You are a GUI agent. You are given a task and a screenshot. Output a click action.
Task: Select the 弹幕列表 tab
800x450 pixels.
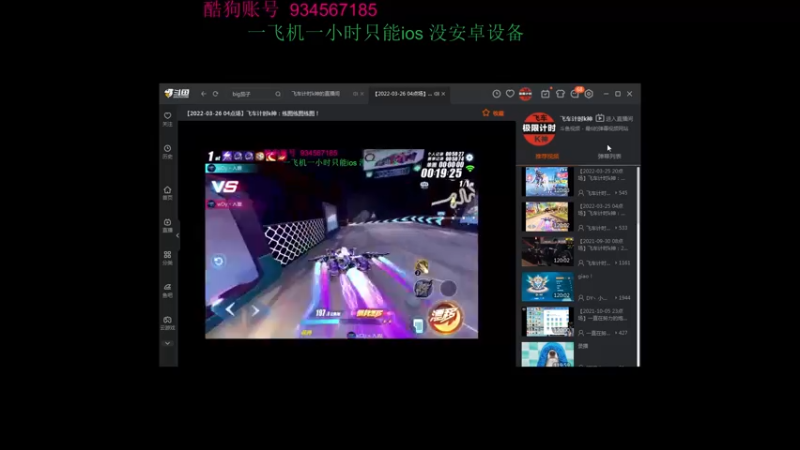[610, 156]
